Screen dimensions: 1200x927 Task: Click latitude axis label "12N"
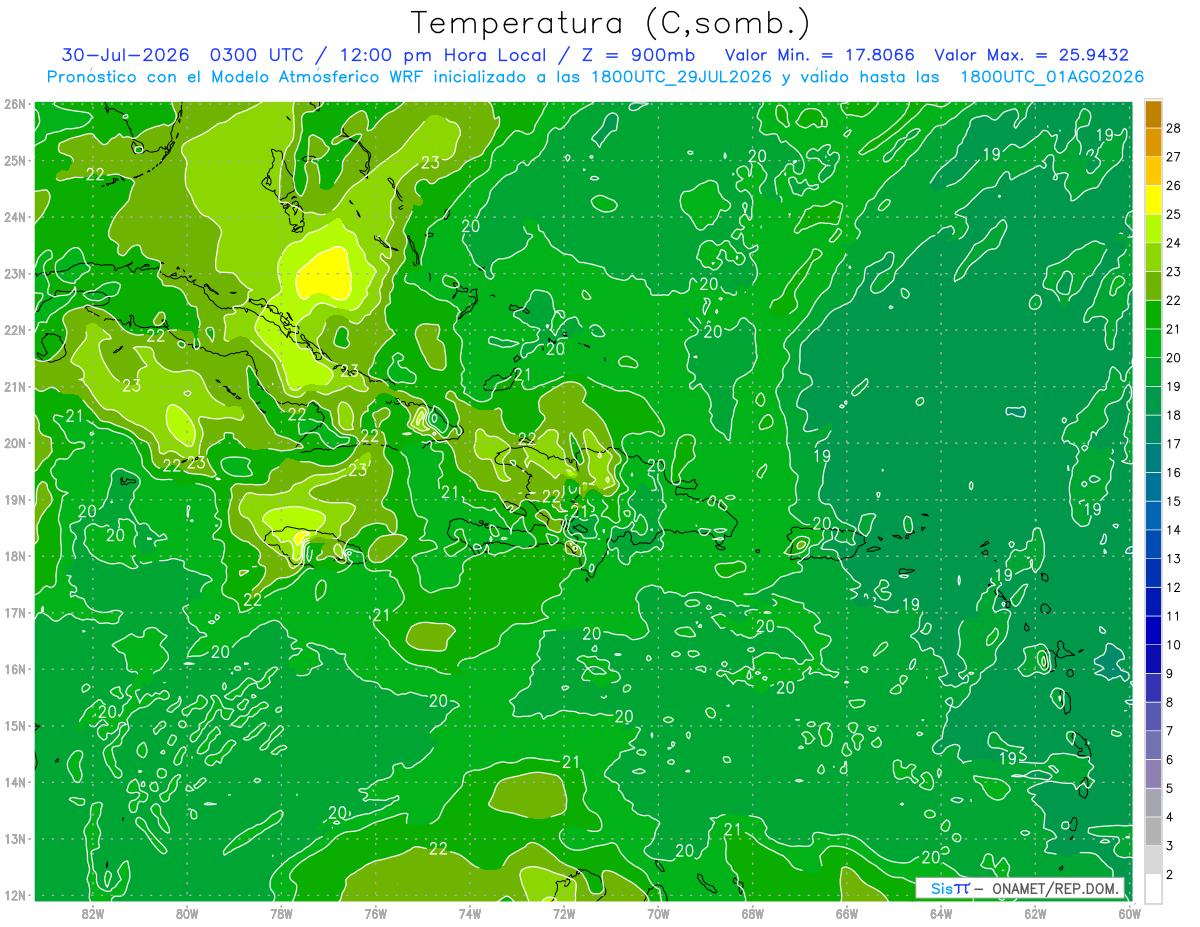(14, 895)
